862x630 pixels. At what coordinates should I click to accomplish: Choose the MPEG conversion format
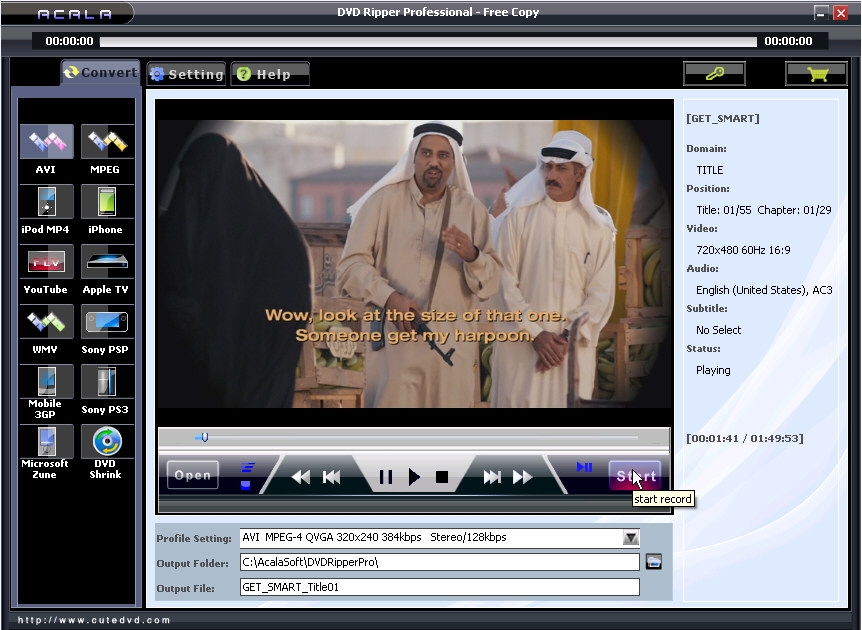[106, 143]
